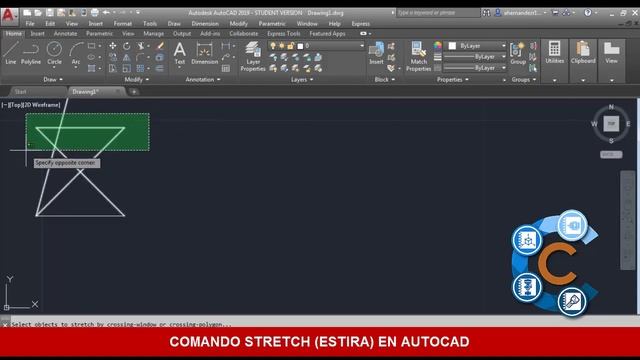Expand the Properties panel
The height and width of the screenshot is (360, 640).
click(453, 80)
